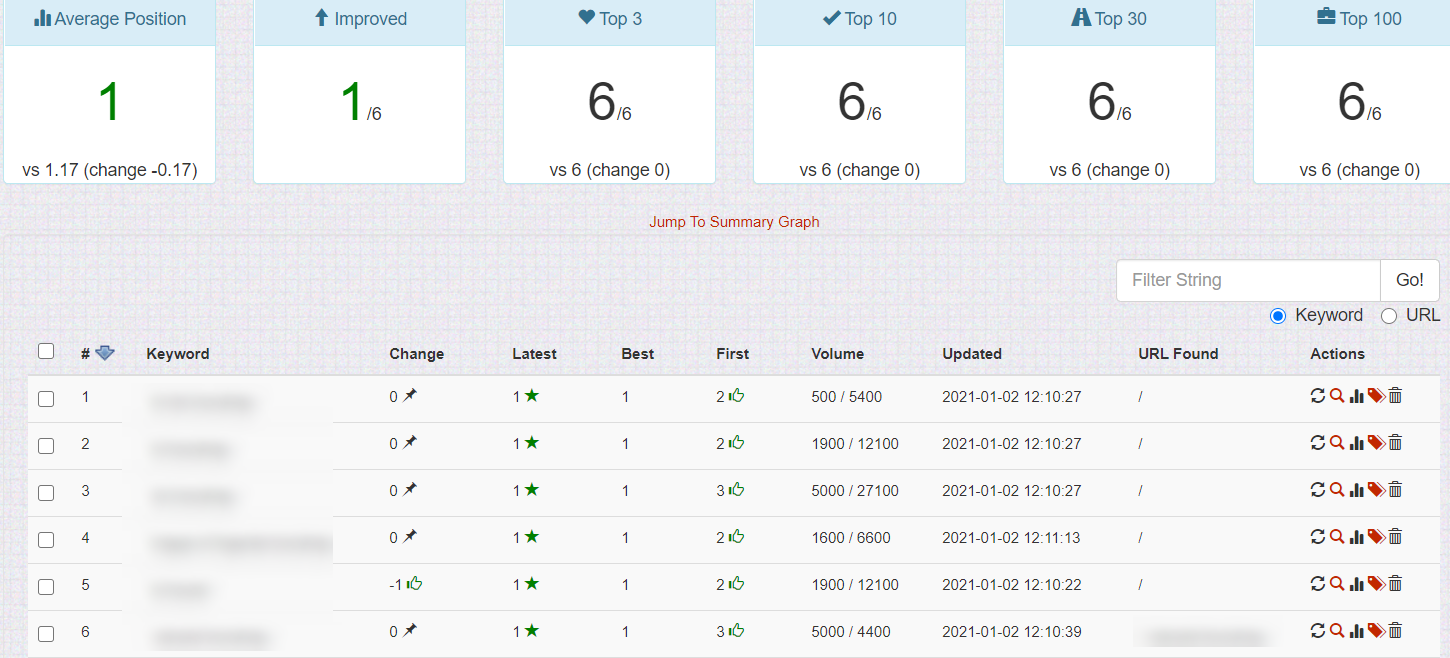The height and width of the screenshot is (658, 1450).
Task: Delete keyword row 2 via trash icon
Action: [x=1395, y=443]
